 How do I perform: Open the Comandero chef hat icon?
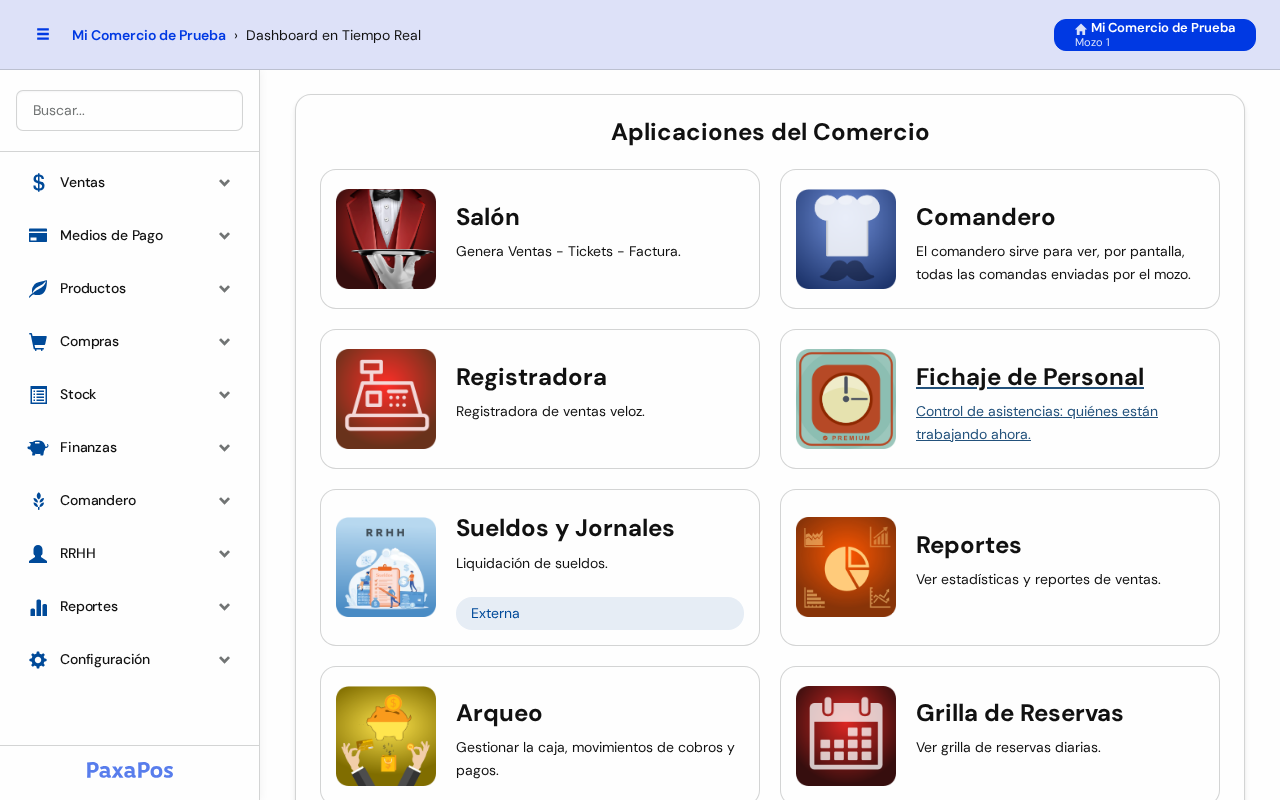846,239
